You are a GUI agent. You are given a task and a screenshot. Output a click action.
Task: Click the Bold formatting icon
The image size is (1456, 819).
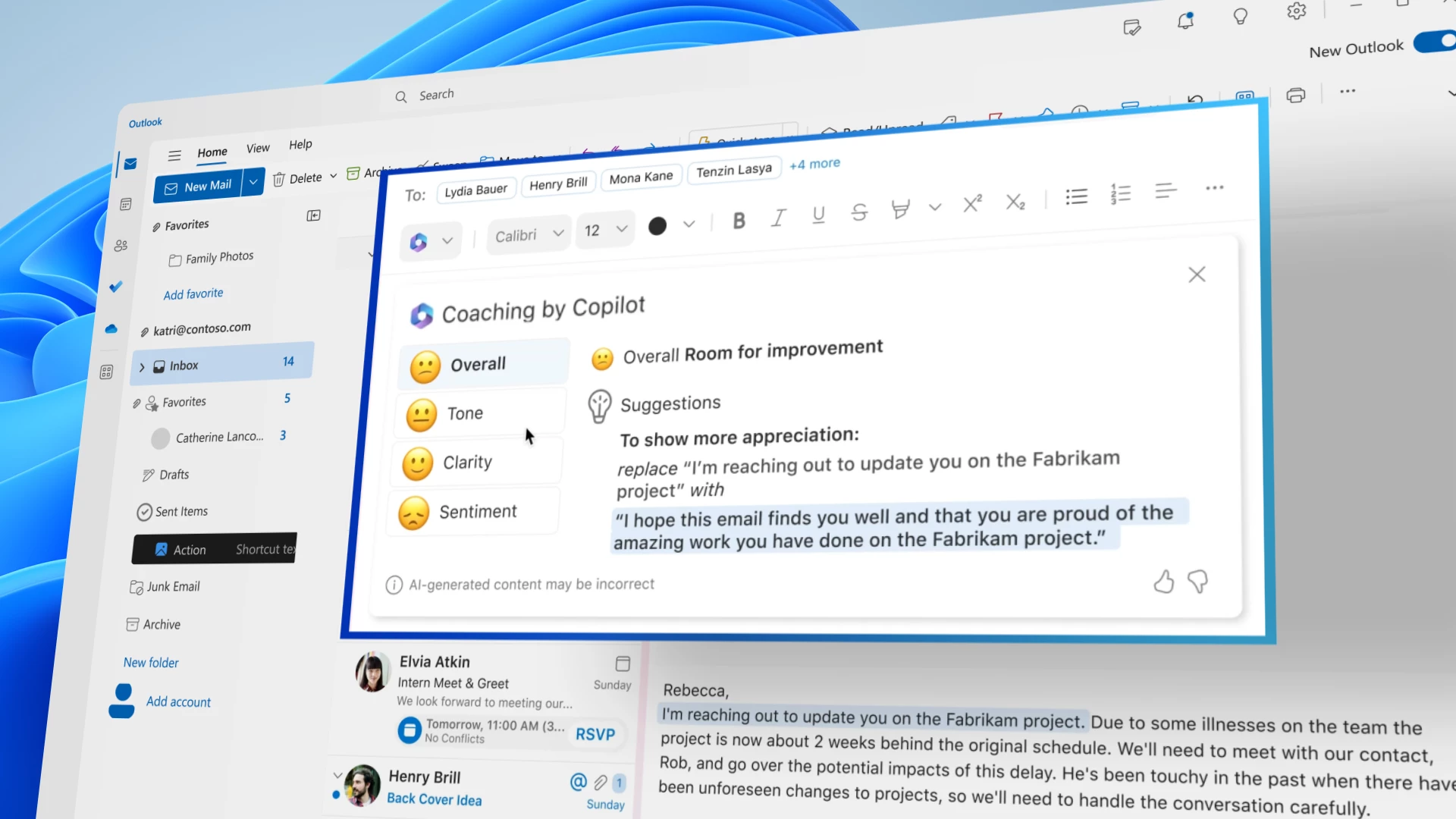point(739,221)
